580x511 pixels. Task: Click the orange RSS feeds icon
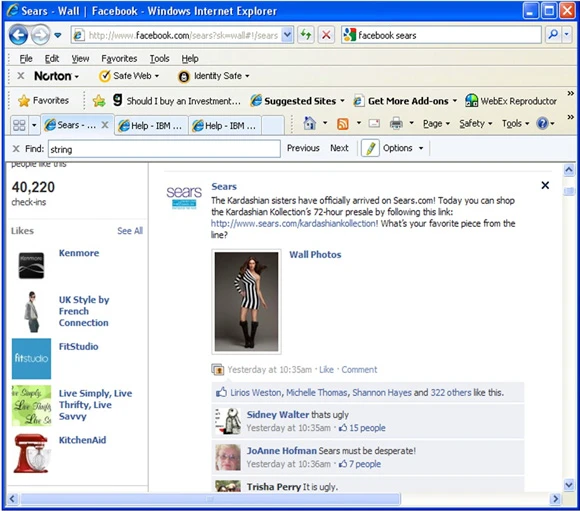343,124
